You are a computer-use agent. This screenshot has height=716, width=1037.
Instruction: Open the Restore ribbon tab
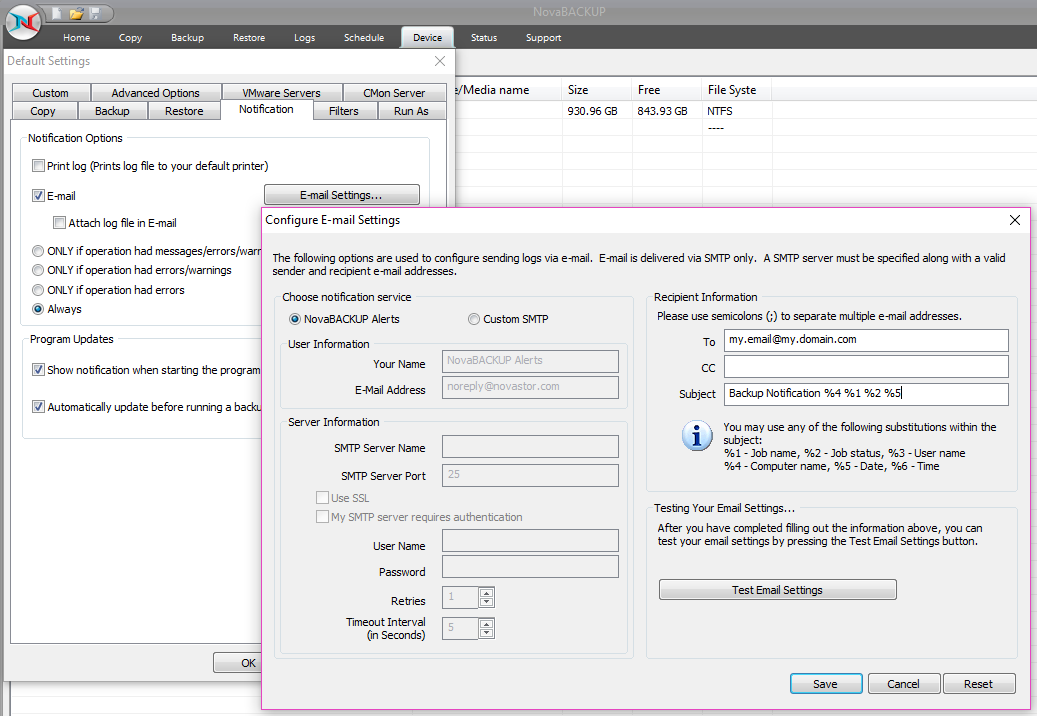coord(249,38)
